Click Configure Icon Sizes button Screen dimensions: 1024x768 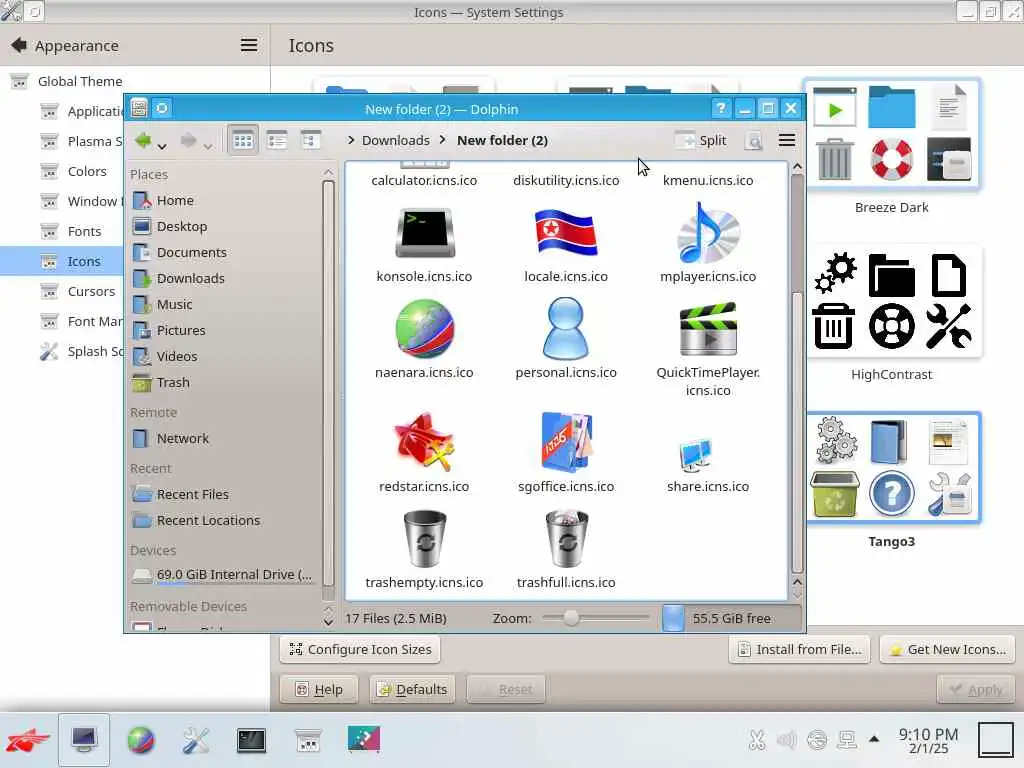pos(360,649)
